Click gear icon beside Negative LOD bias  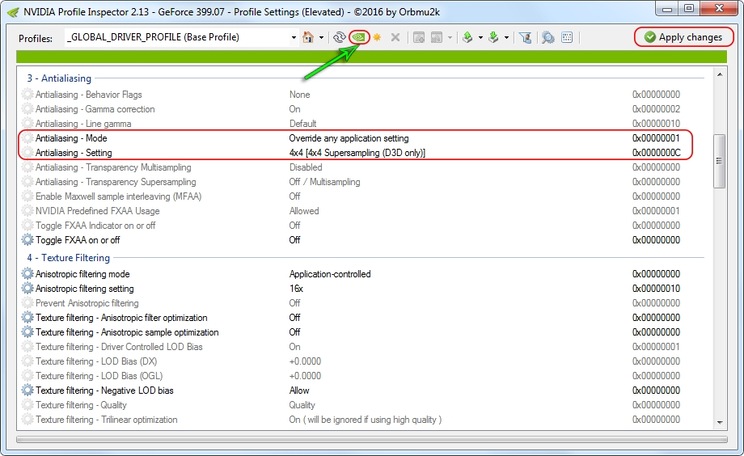coord(28,390)
